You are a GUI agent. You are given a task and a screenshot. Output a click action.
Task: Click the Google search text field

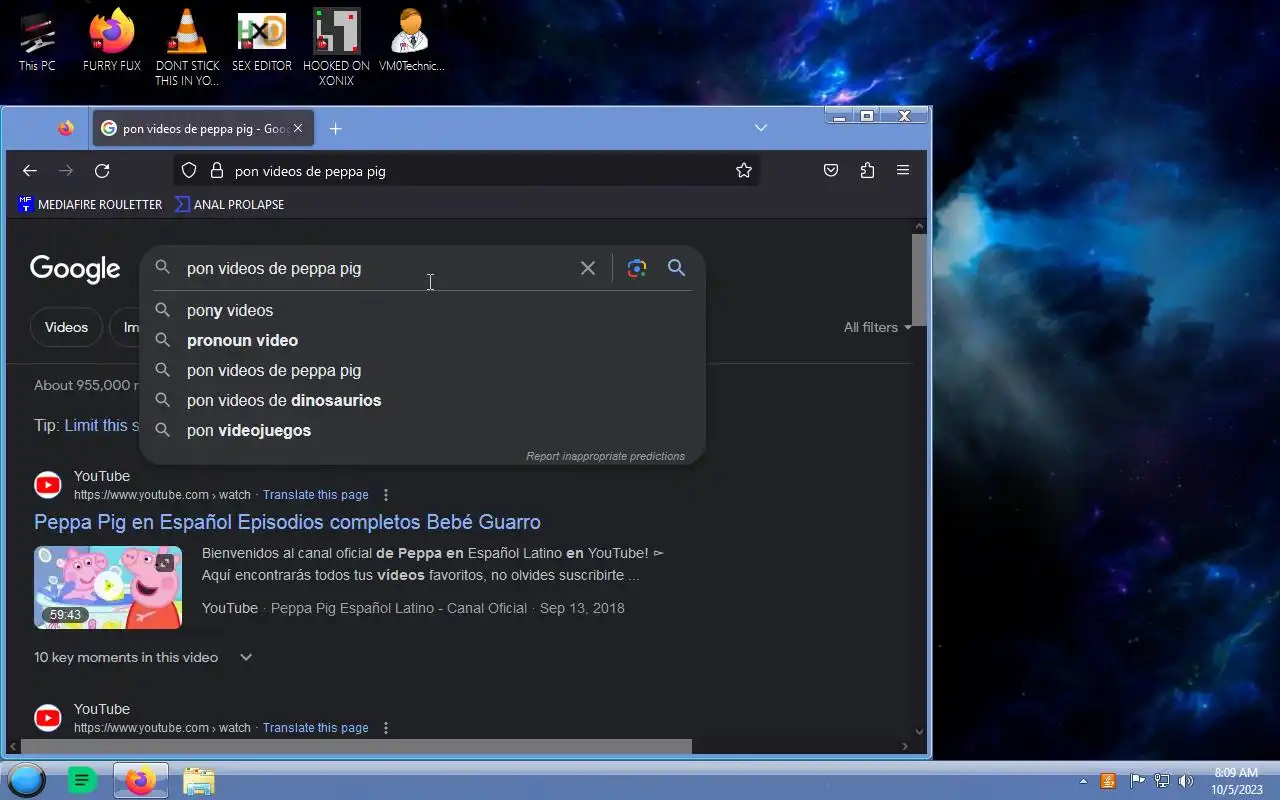click(x=375, y=268)
